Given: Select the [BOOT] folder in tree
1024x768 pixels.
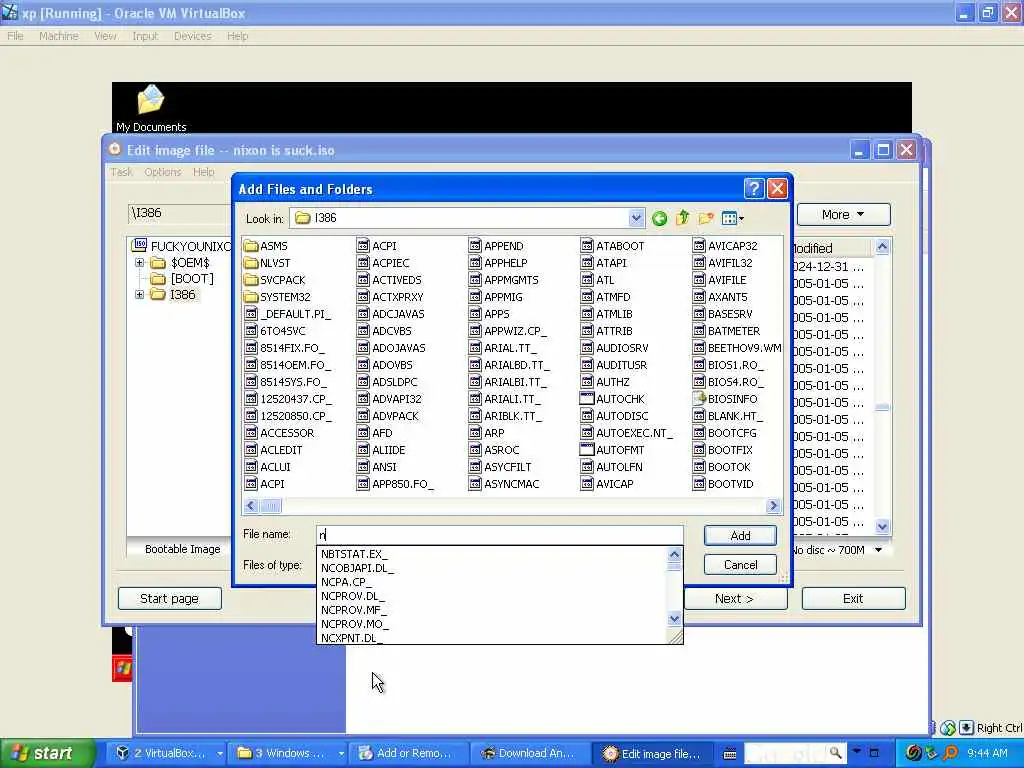Looking at the screenshot, I should click(182, 279).
